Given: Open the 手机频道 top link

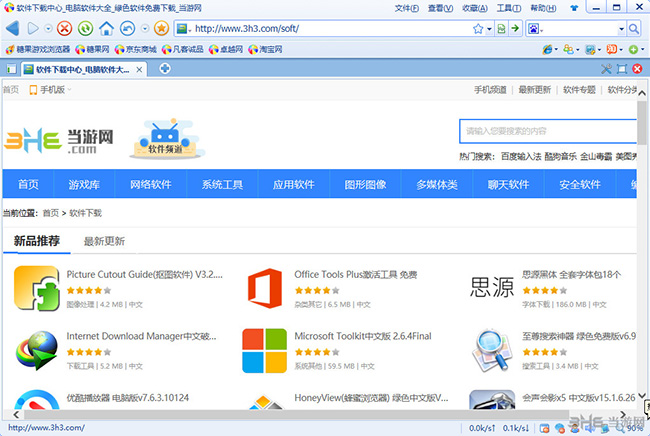Looking at the screenshot, I should [x=490, y=90].
